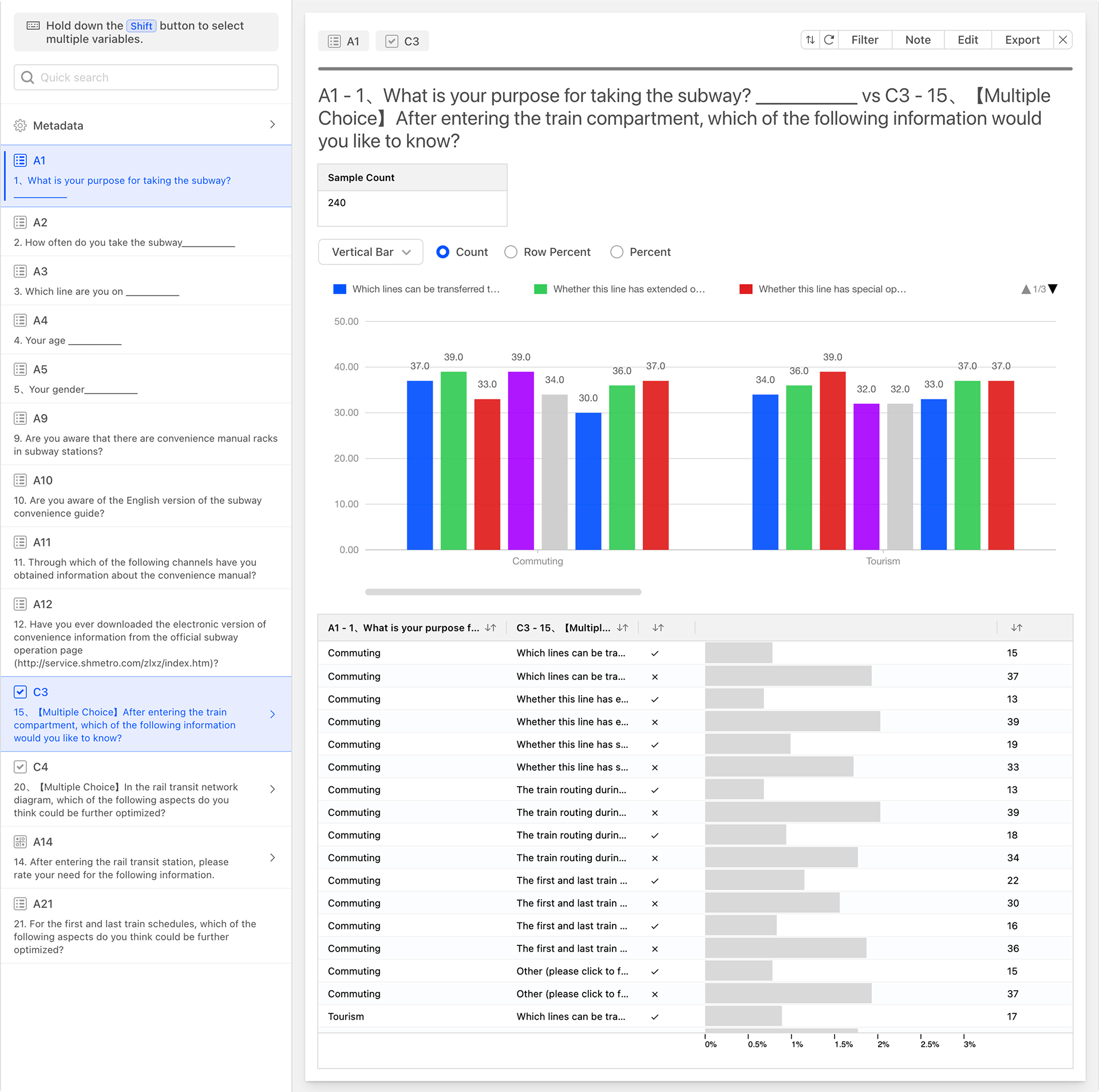1099x1092 pixels.
Task: Select the Row Percent radio button
Action: pos(511,252)
